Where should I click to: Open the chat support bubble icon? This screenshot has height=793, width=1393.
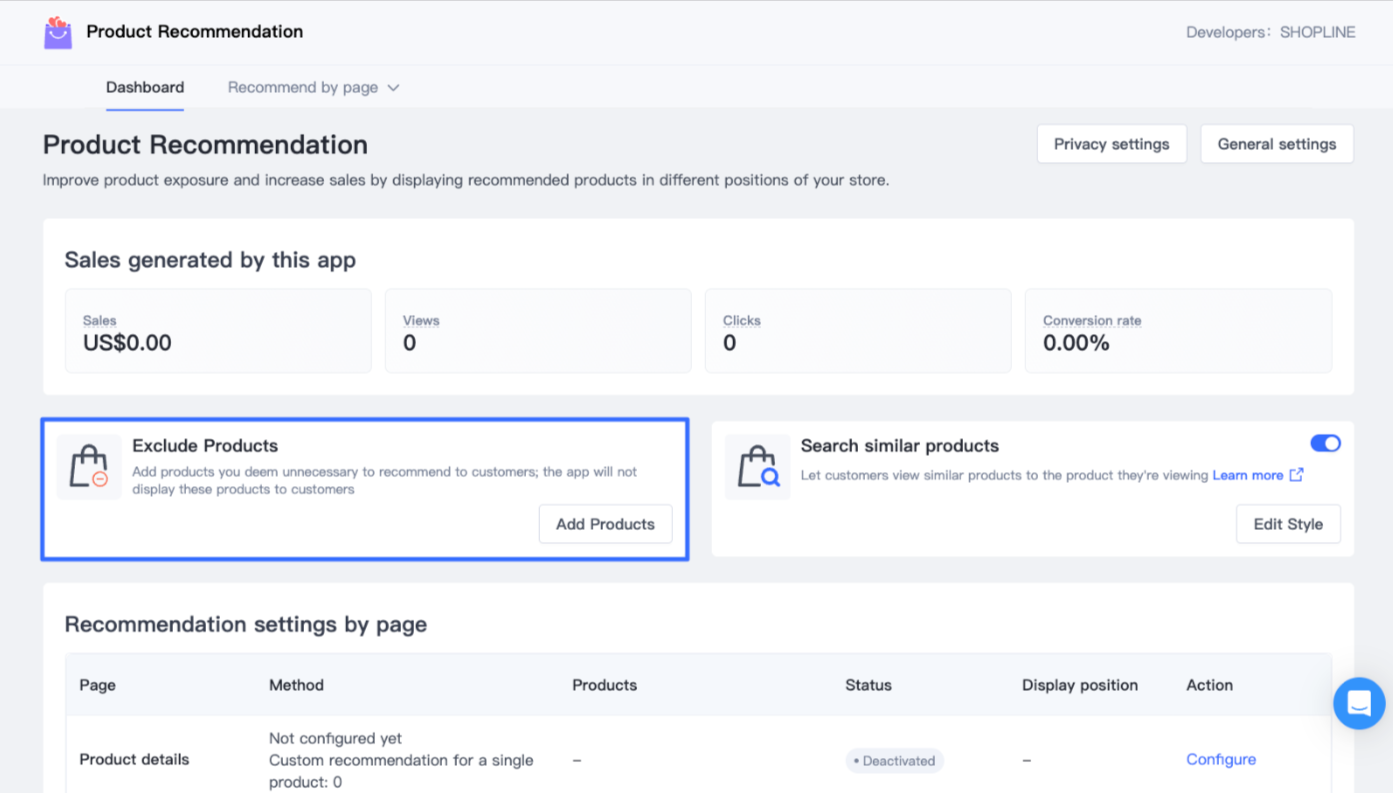[x=1358, y=703]
